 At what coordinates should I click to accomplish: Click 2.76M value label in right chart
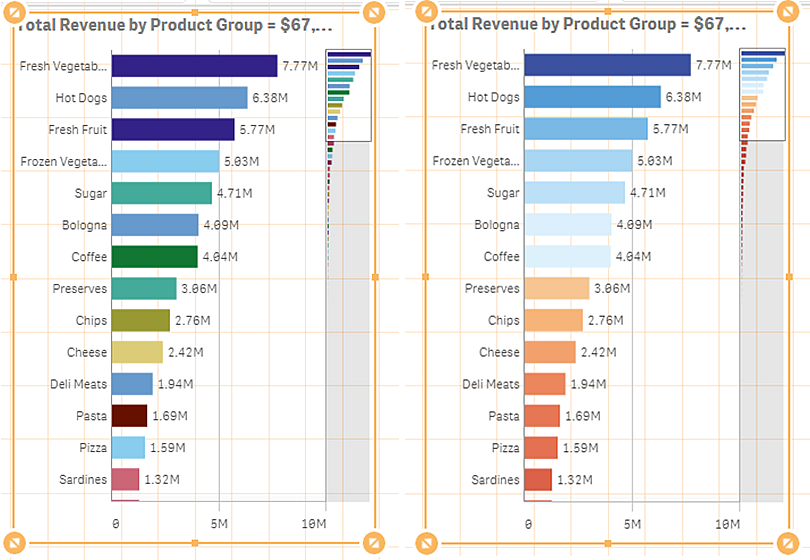point(605,320)
